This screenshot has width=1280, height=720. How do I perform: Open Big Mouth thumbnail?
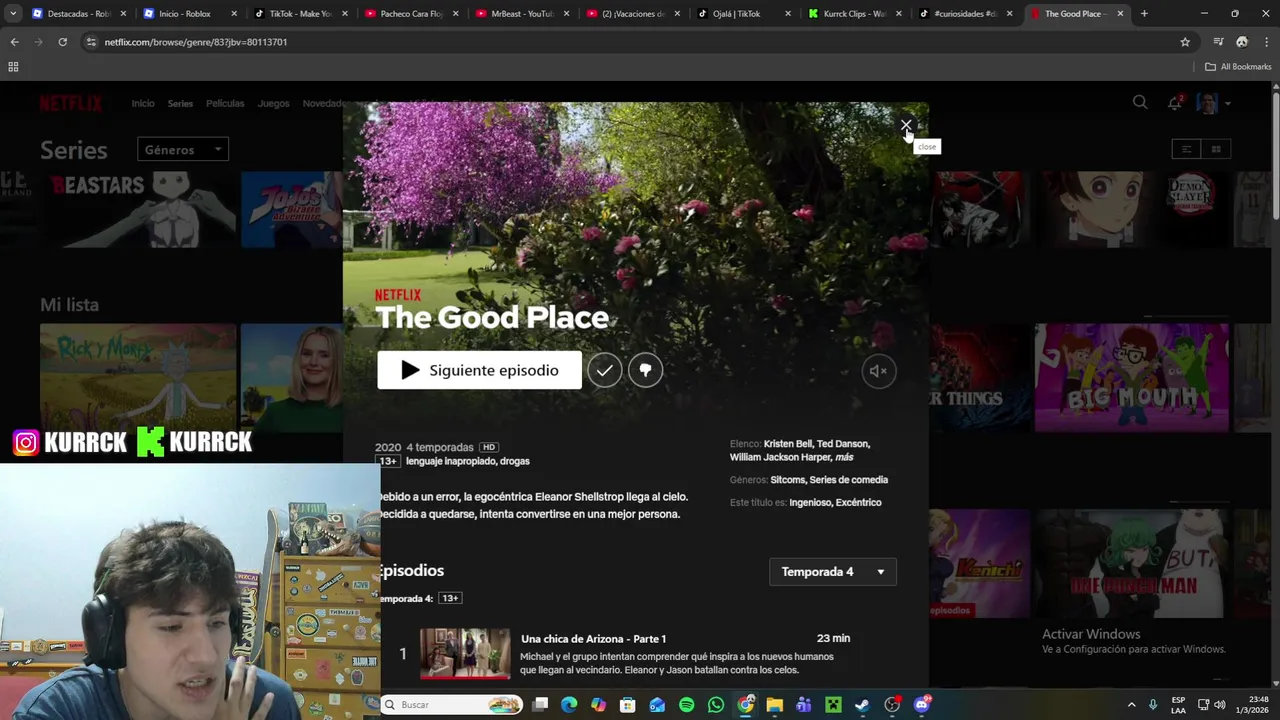[1131, 378]
